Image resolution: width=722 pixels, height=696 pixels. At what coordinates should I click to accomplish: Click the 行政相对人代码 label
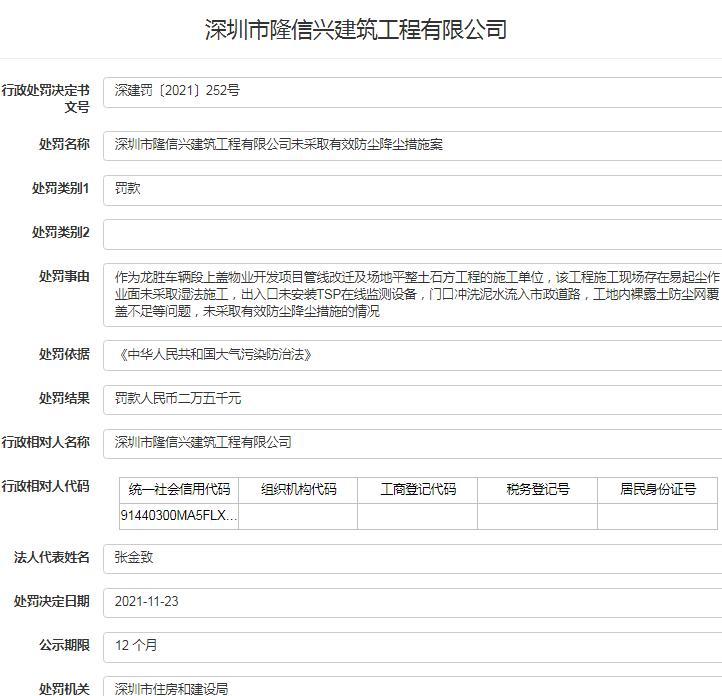click(45, 486)
